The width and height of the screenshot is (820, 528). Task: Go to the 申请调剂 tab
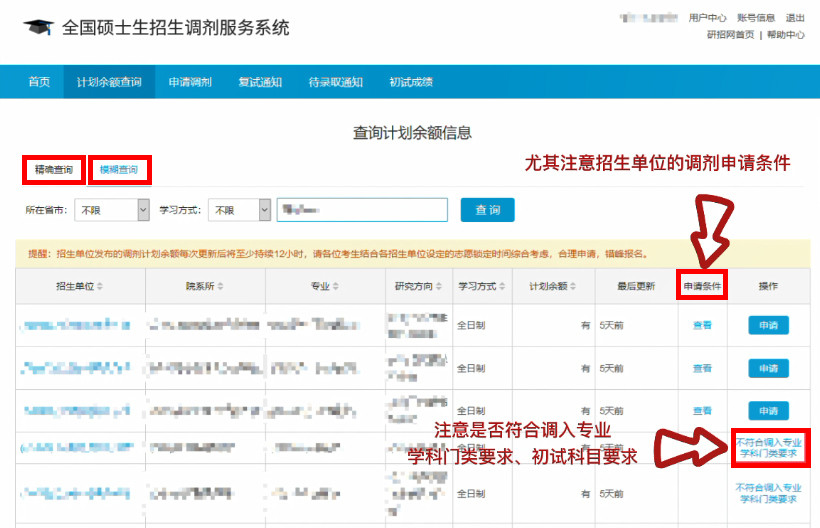click(190, 82)
